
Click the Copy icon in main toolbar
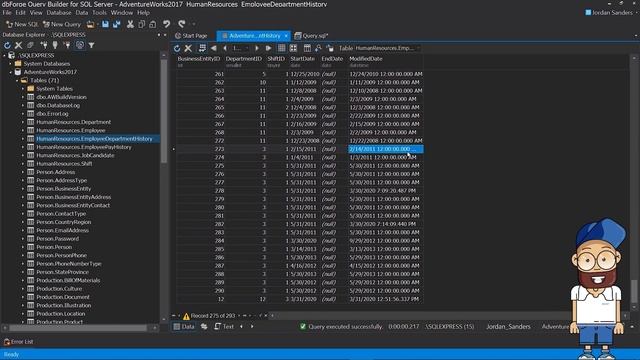click(x=142, y=24)
